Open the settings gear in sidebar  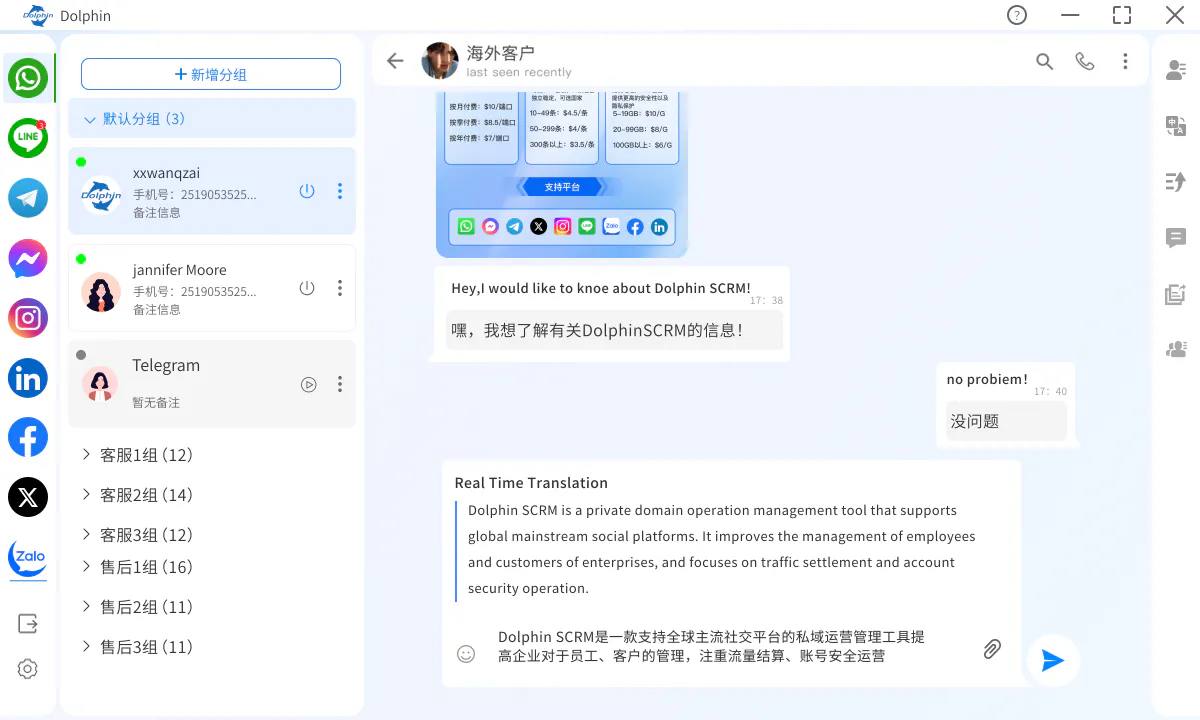pyautogui.click(x=28, y=669)
